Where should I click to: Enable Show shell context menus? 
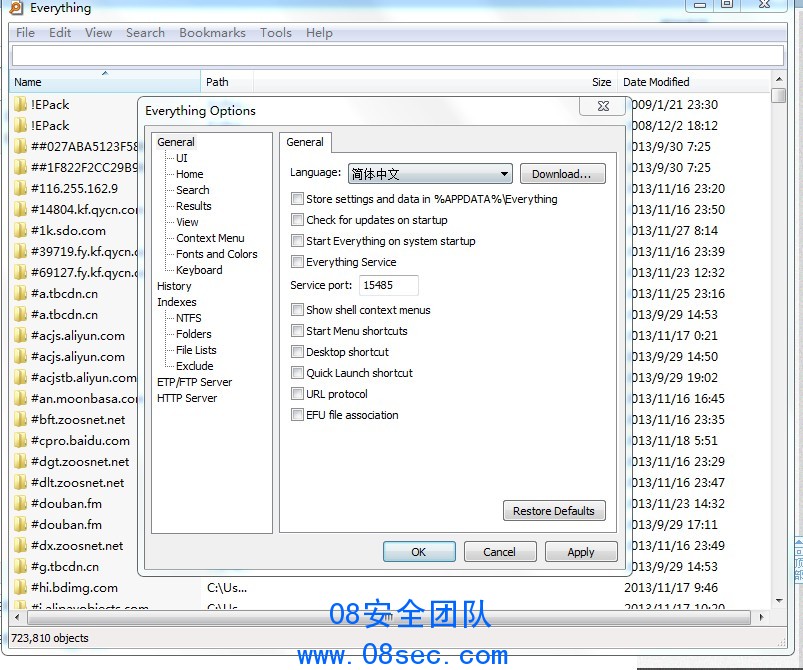pos(297,310)
